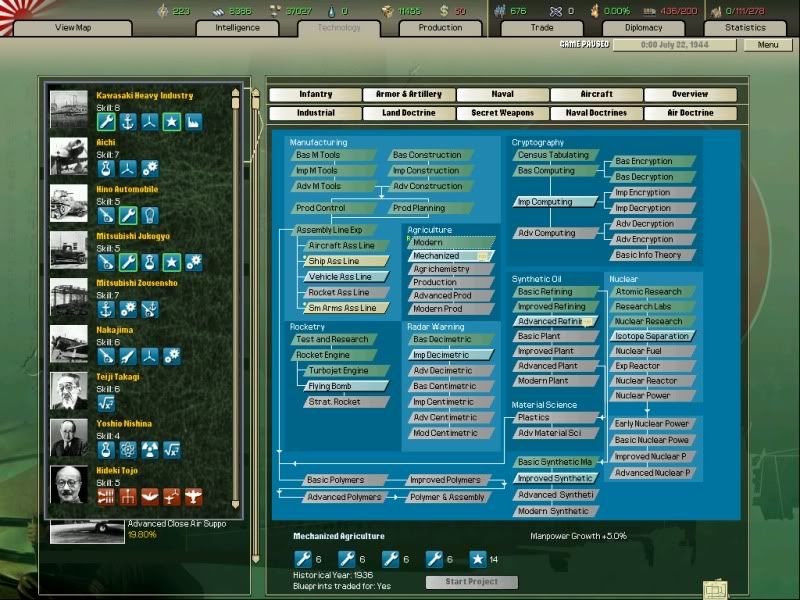Open the Naval Doctrines category tab

coord(596,113)
